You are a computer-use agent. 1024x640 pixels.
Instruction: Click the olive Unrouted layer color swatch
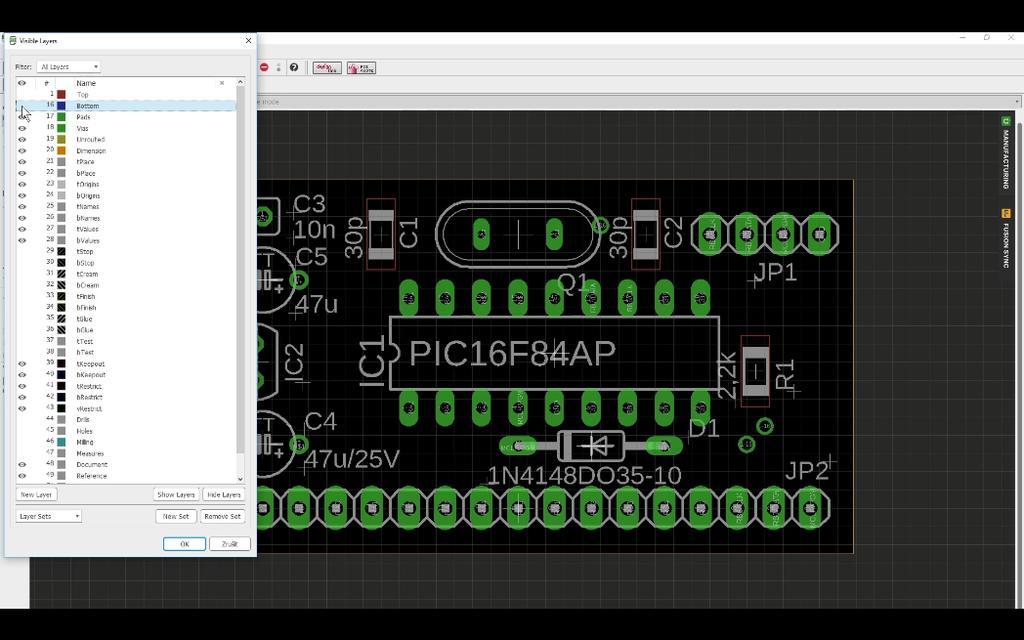tap(61, 140)
